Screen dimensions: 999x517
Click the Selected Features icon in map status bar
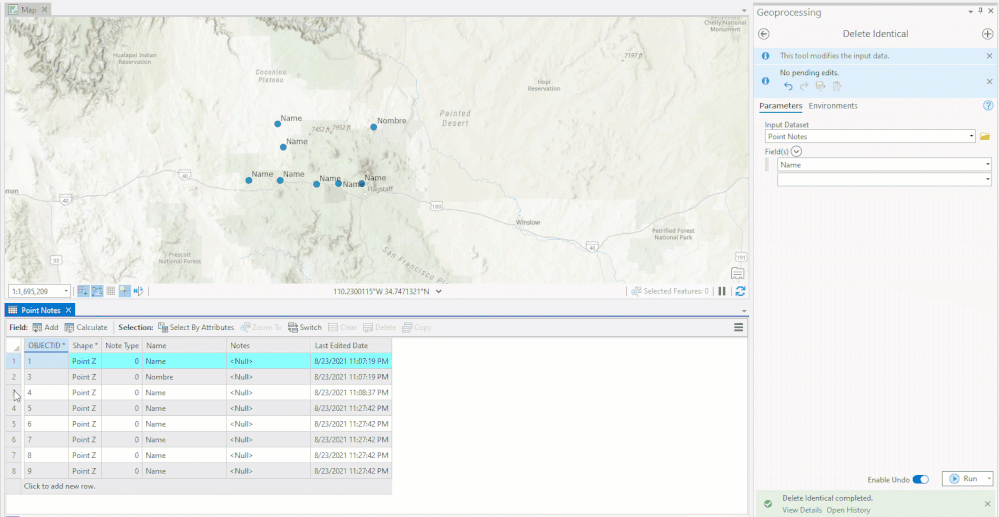pos(636,291)
